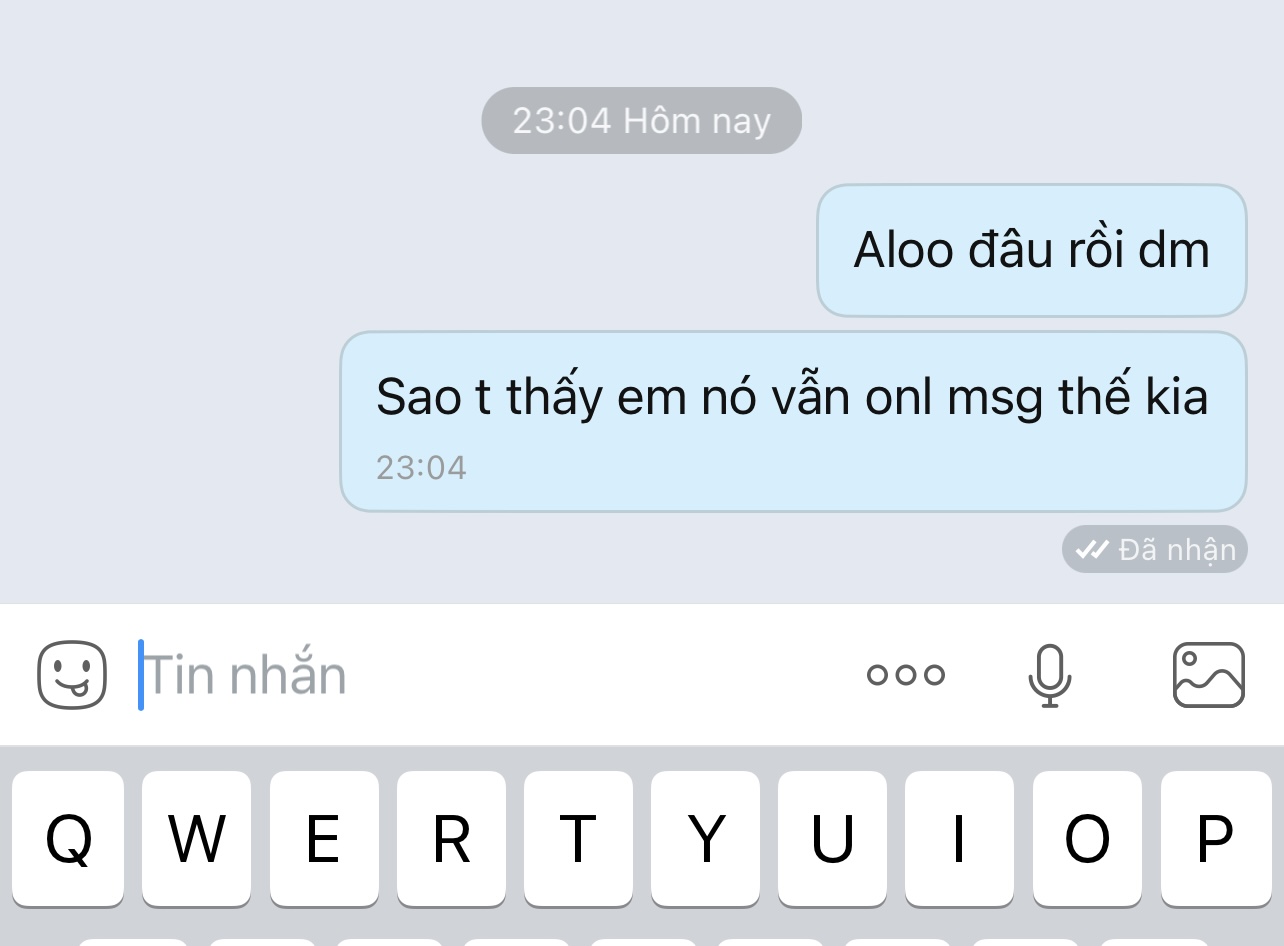Image resolution: width=1284 pixels, height=946 pixels.
Task: Tap the 23:04 Hôm nay timestamp pill
Action: [x=642, y=121]
